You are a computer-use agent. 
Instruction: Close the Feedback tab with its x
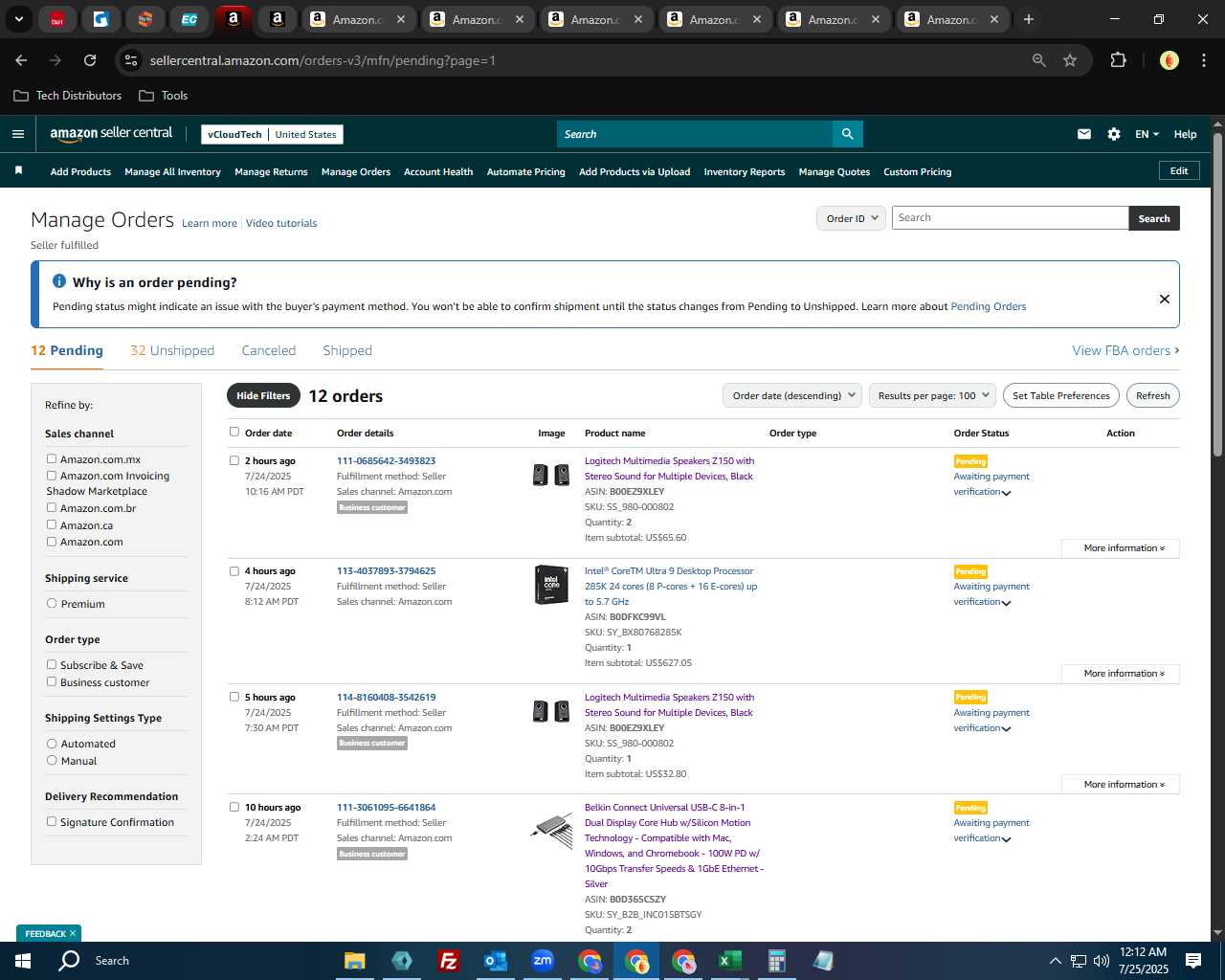coord(73,933)
